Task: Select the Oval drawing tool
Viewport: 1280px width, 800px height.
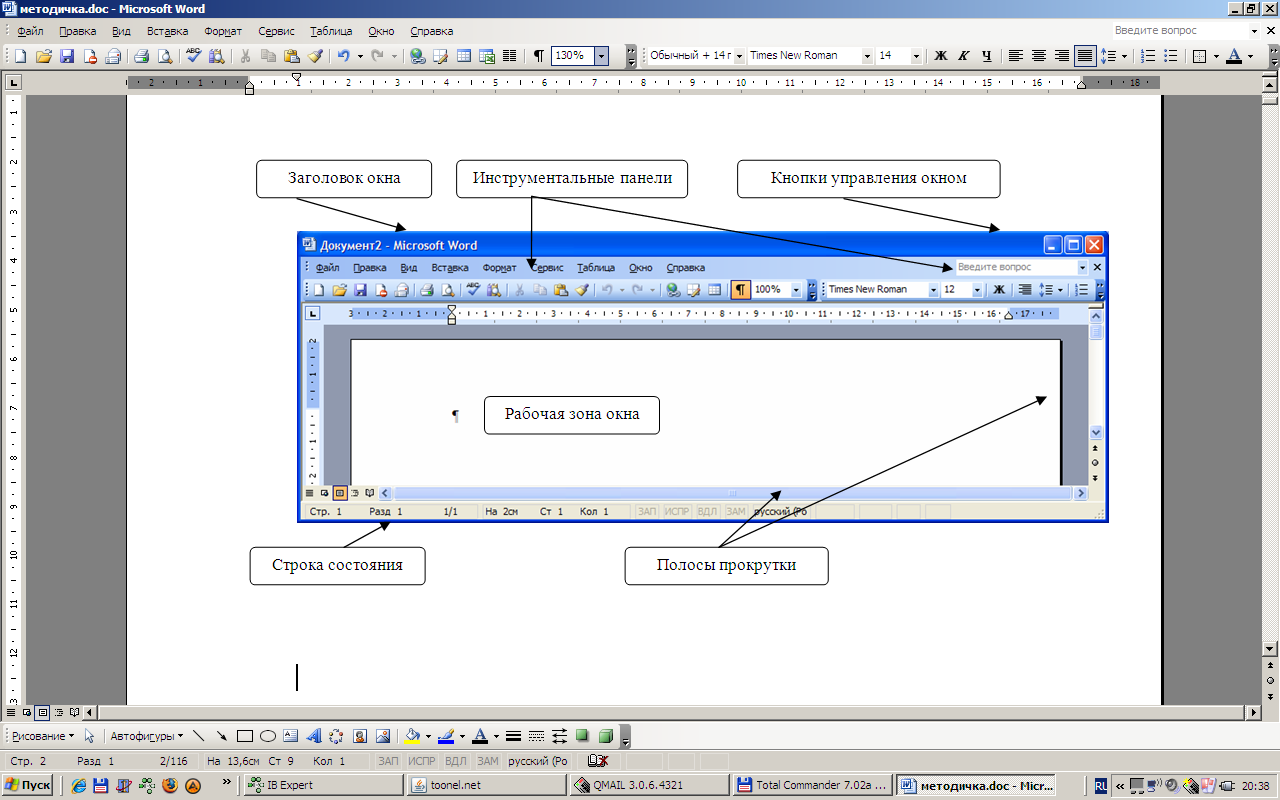Action: tap(268, 736)
